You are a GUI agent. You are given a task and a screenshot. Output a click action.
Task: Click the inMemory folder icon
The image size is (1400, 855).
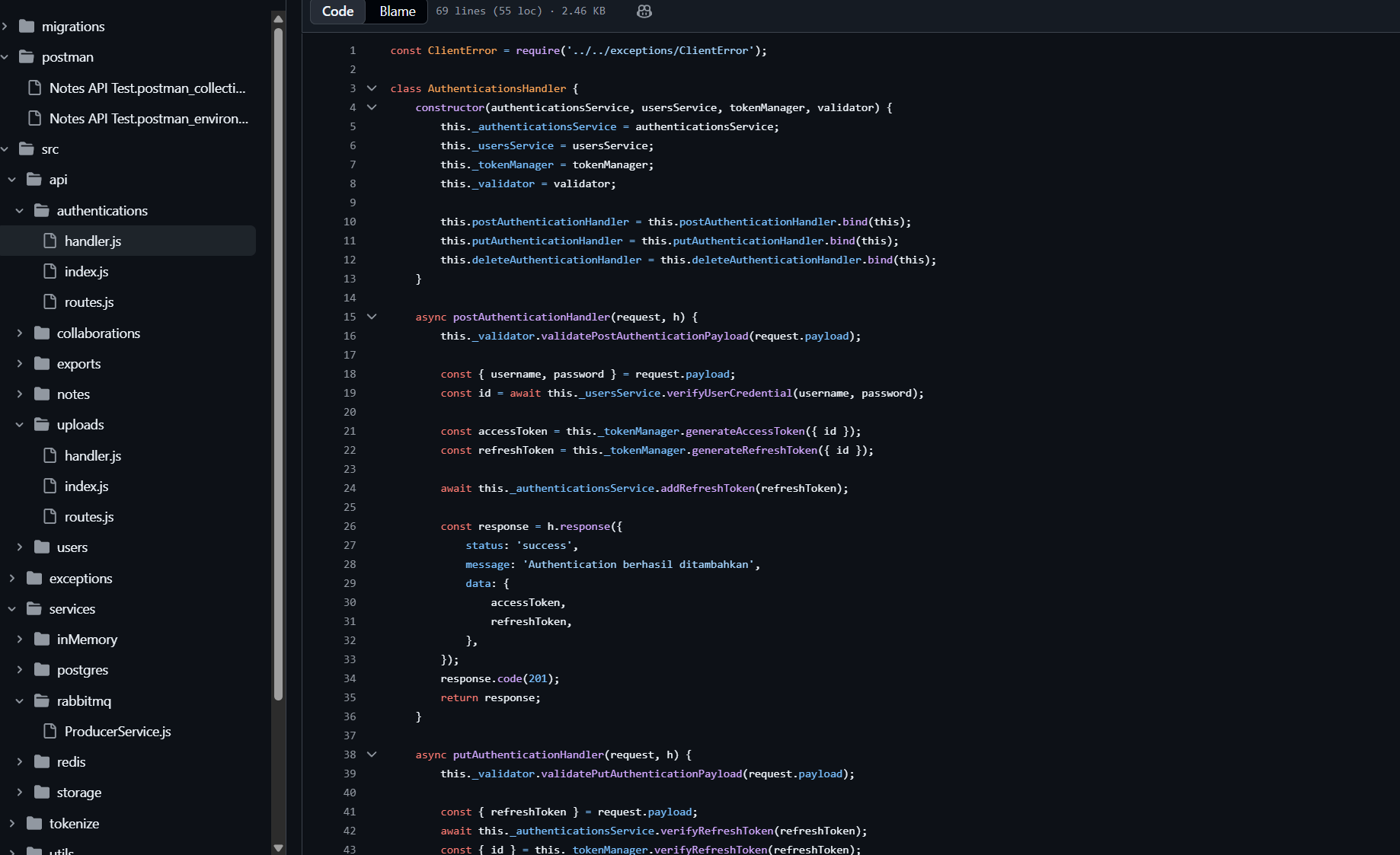(x=42, y=640)
